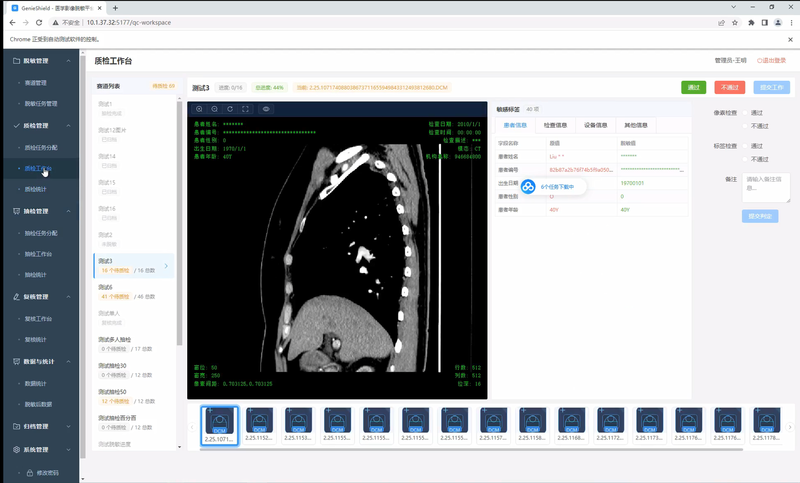Open a new browser tab
Image resolution: width=800 pixels, height=483 pixels.
tap(115, 8)
